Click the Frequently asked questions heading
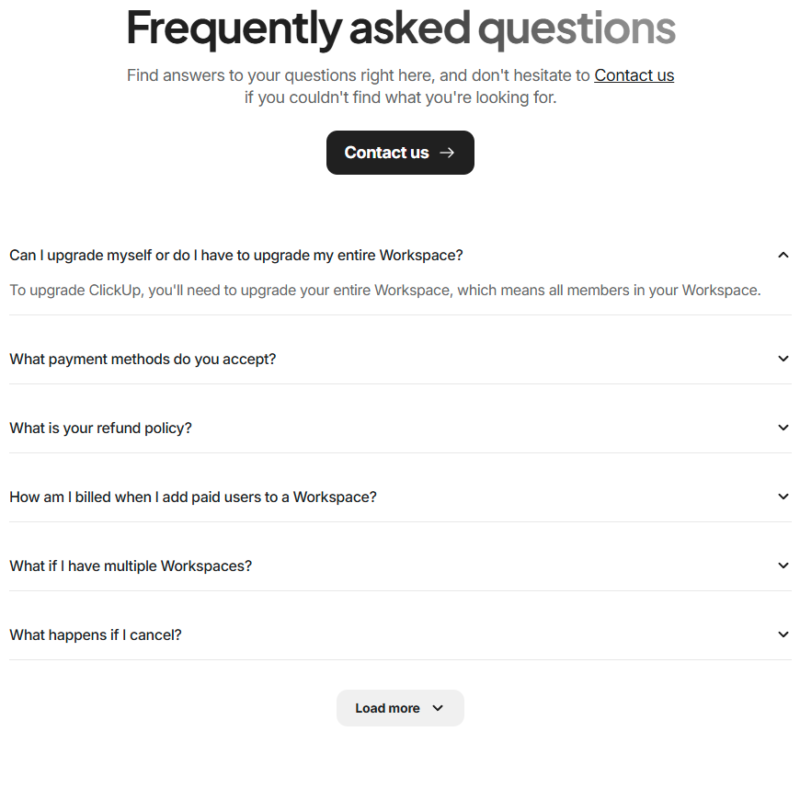 click(x=400, y=30)
